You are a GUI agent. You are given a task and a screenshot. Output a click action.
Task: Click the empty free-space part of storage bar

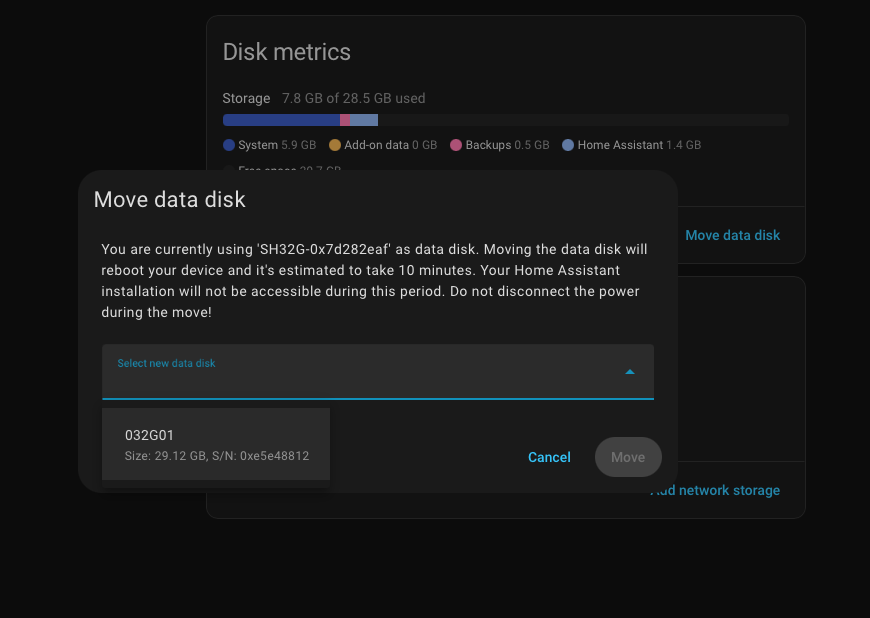[582, 120]
